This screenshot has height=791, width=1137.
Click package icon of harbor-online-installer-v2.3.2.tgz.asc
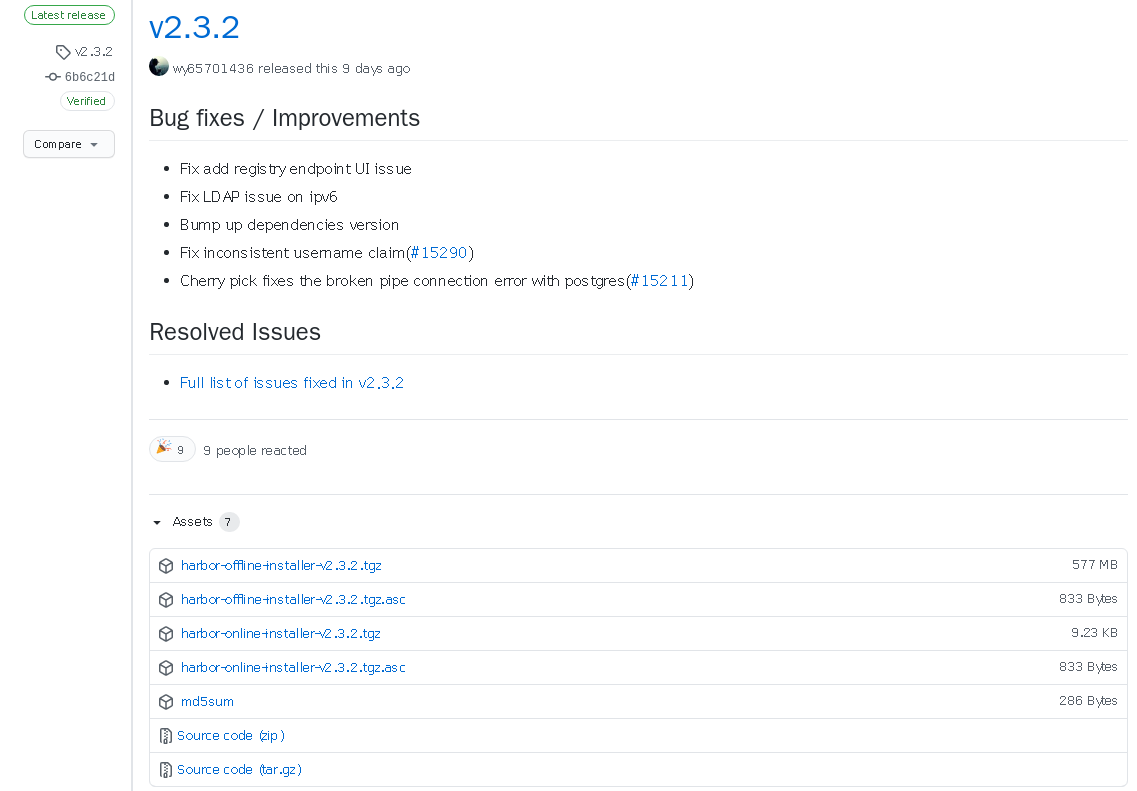click(x=166, y=668)
